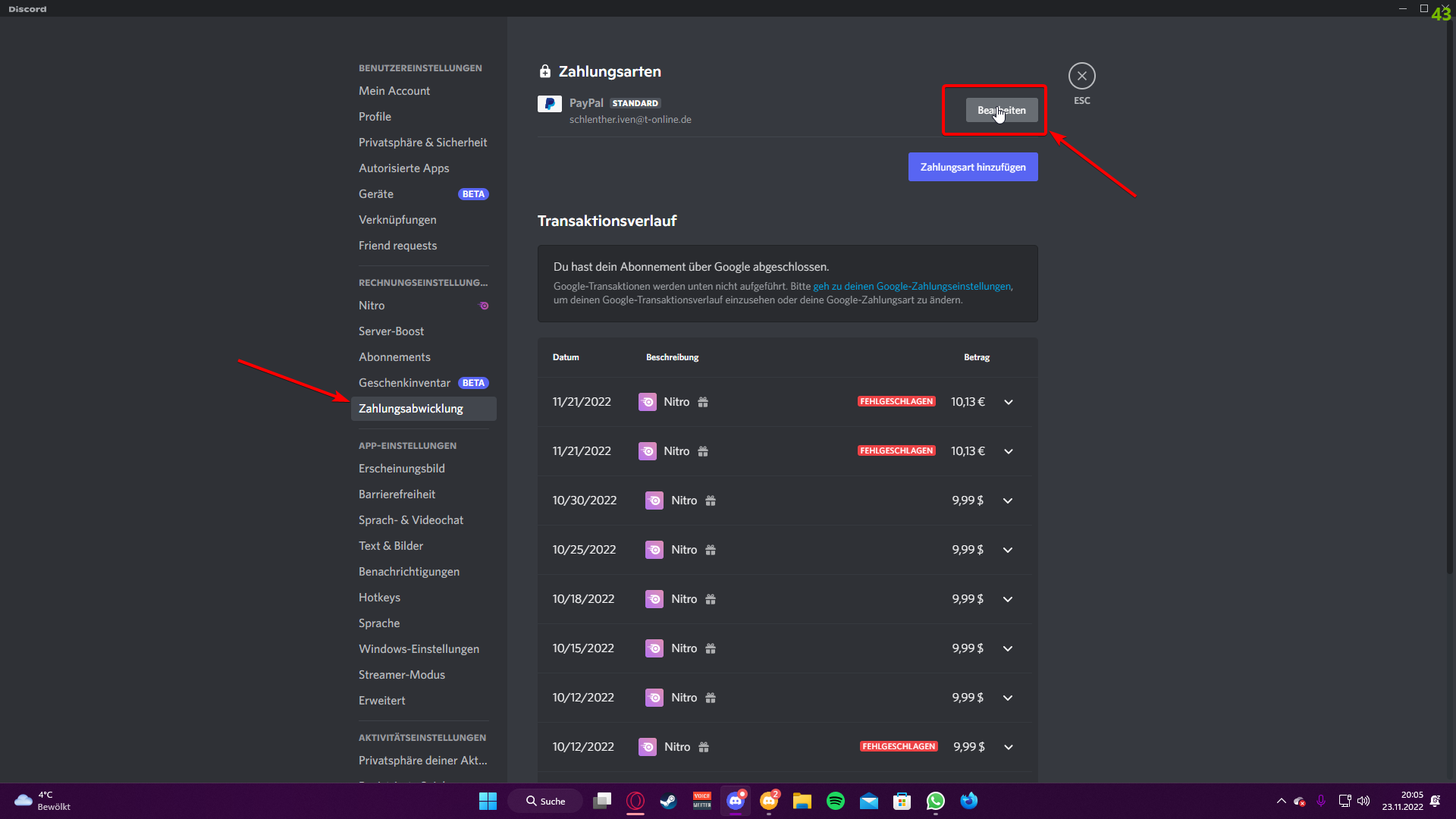This screenshot has width=1456, height=819.
Task: Go to Sprach- & Videochat settings
Action: pos(410,520)
